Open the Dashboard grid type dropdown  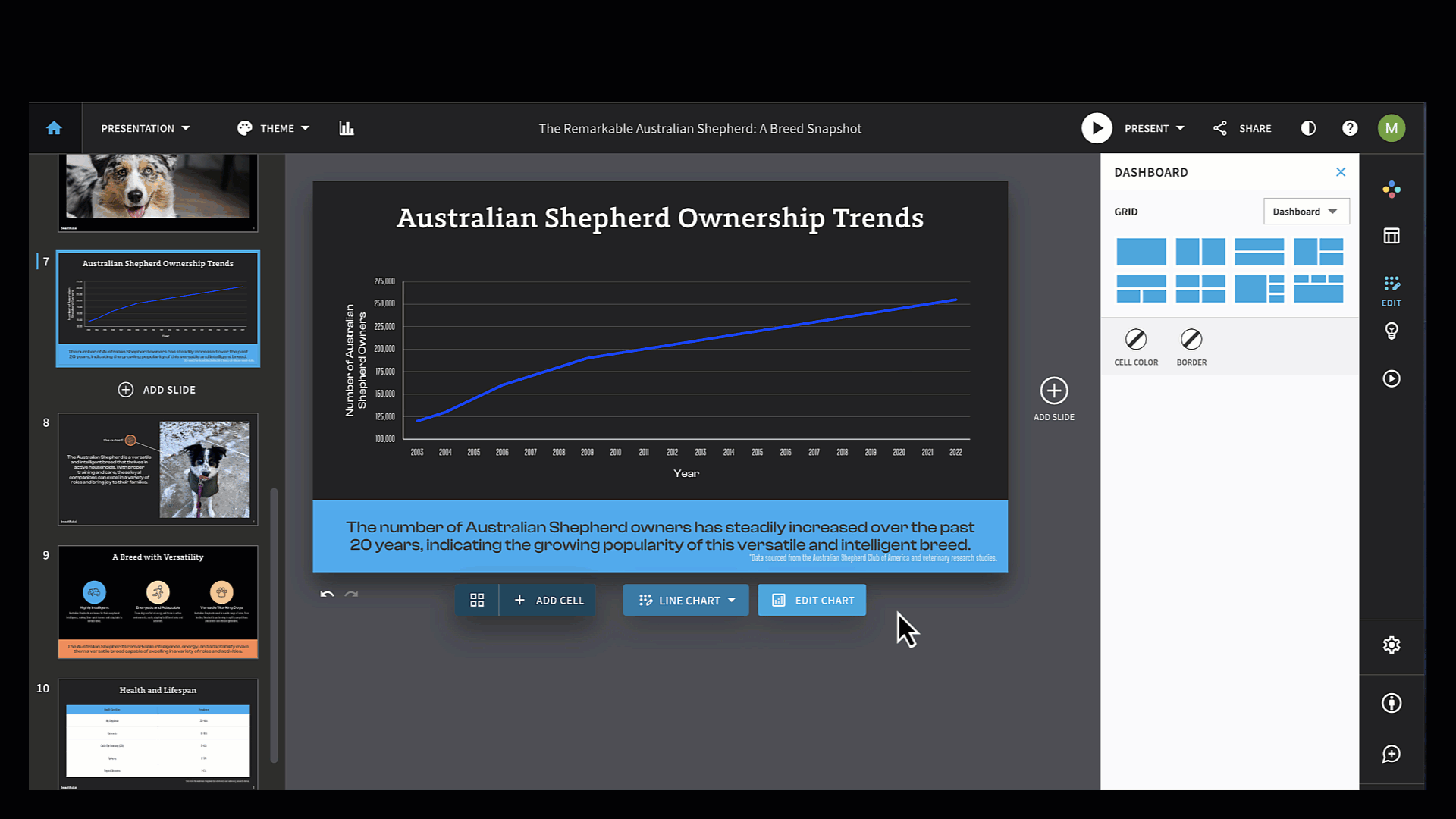[x=1306, y=212]
